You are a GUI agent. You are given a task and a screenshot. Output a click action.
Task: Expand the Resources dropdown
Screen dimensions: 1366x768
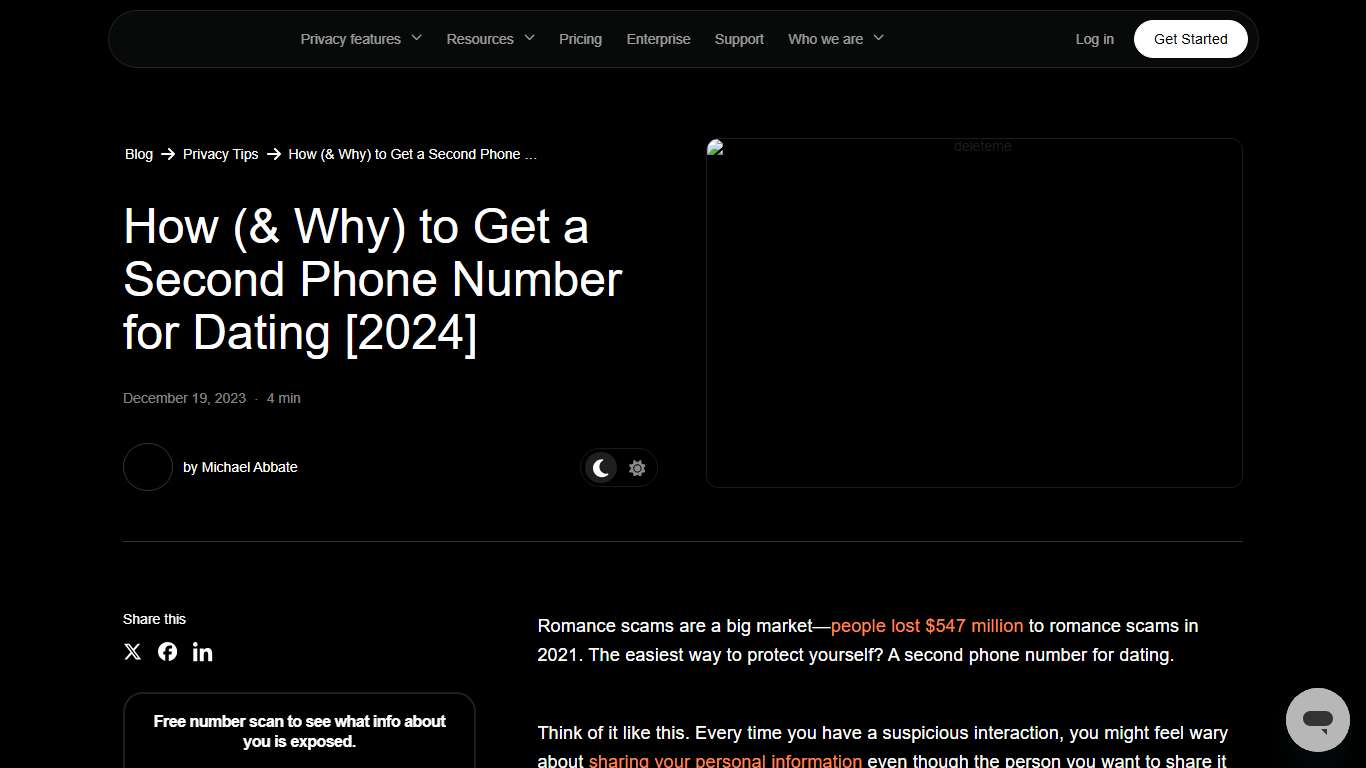[x=489, y=39]
